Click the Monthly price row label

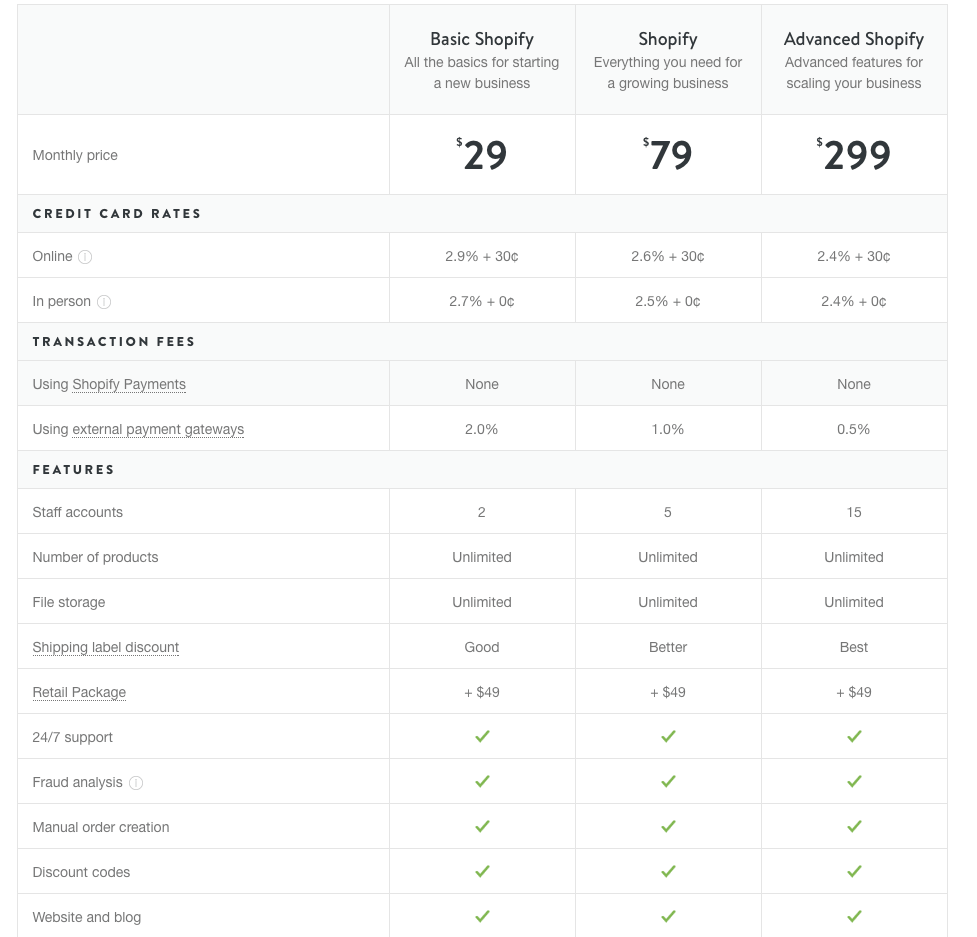point(75,155)
